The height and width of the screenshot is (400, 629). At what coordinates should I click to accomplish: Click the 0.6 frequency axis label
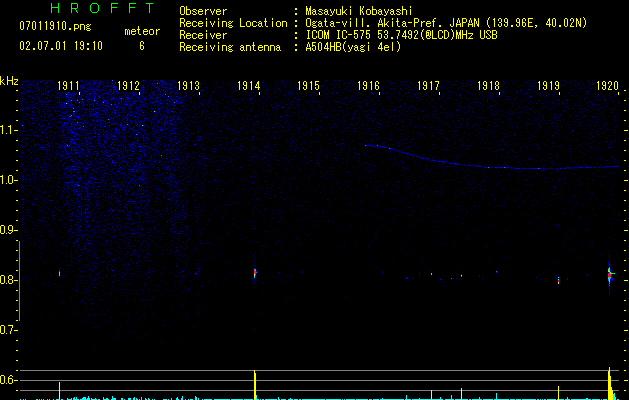8,380
